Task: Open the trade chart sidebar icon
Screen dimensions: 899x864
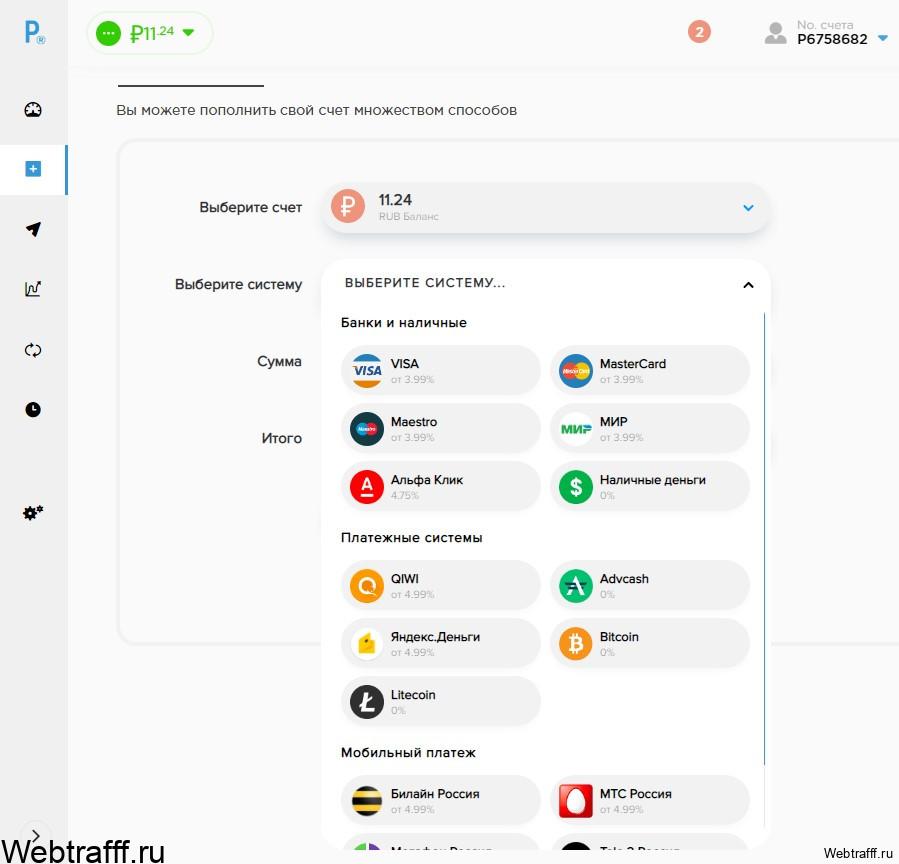Action: point(33,288)
